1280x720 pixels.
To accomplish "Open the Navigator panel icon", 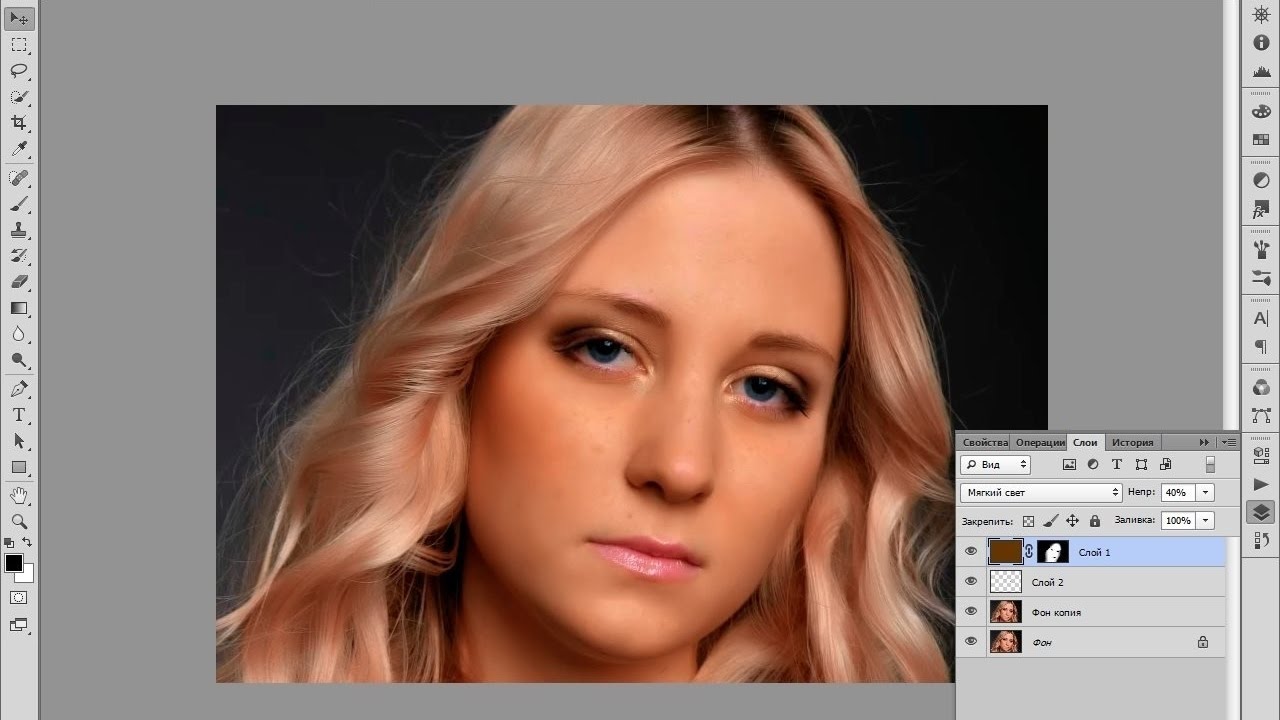I will point(1261,14).
